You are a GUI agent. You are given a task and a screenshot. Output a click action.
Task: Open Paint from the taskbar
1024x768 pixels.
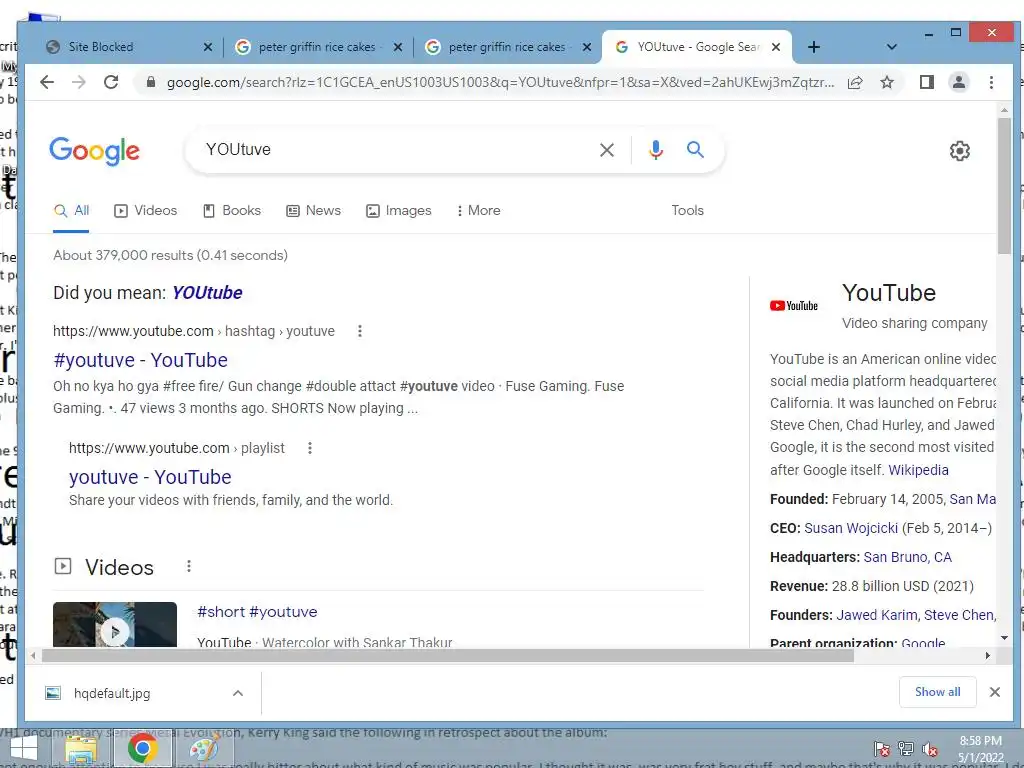coord(206,749)
